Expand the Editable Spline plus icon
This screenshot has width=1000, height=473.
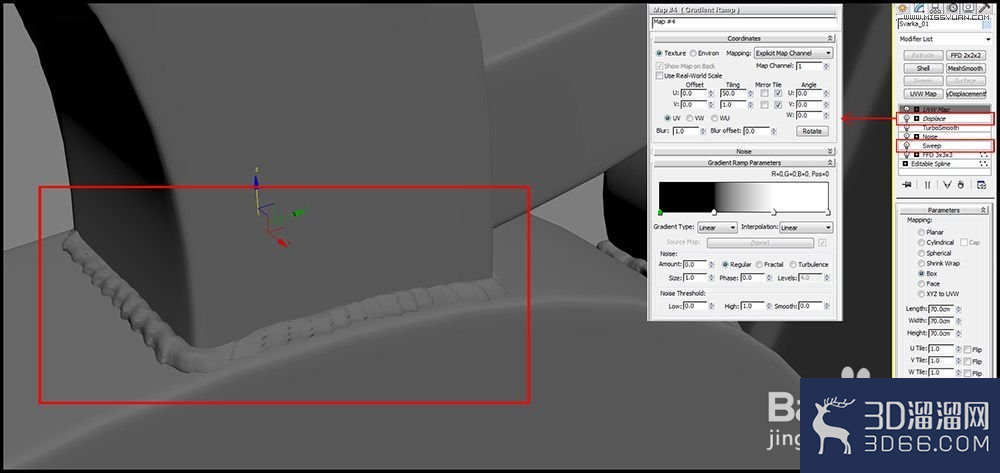coord(905,164)
